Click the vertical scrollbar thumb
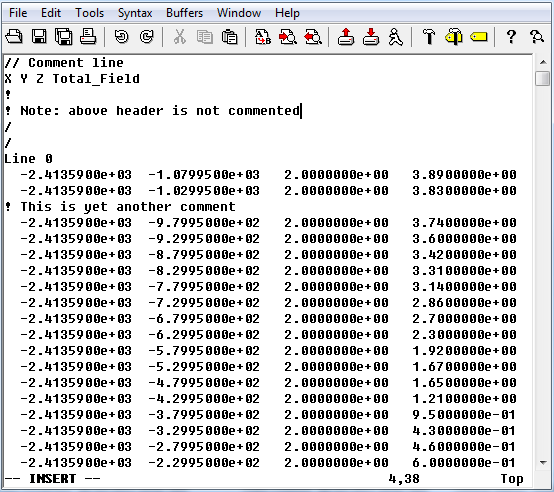The height and width of the screenshot is (492, 554). (543, 78)
